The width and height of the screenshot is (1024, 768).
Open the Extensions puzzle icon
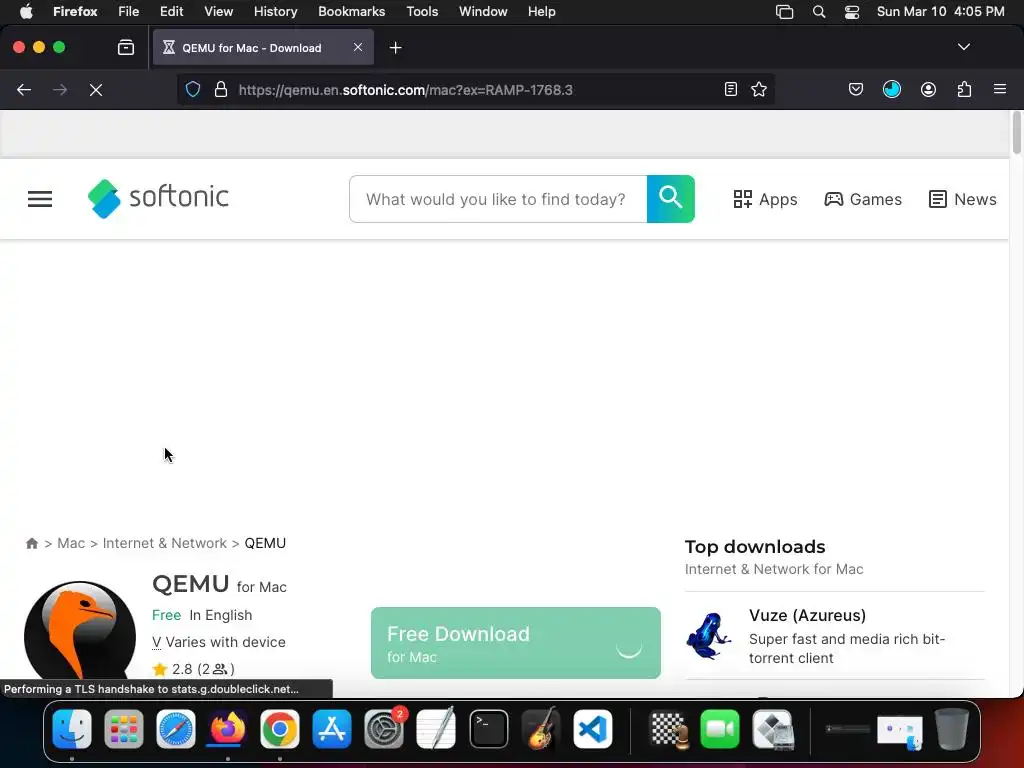tap(964, 89)
